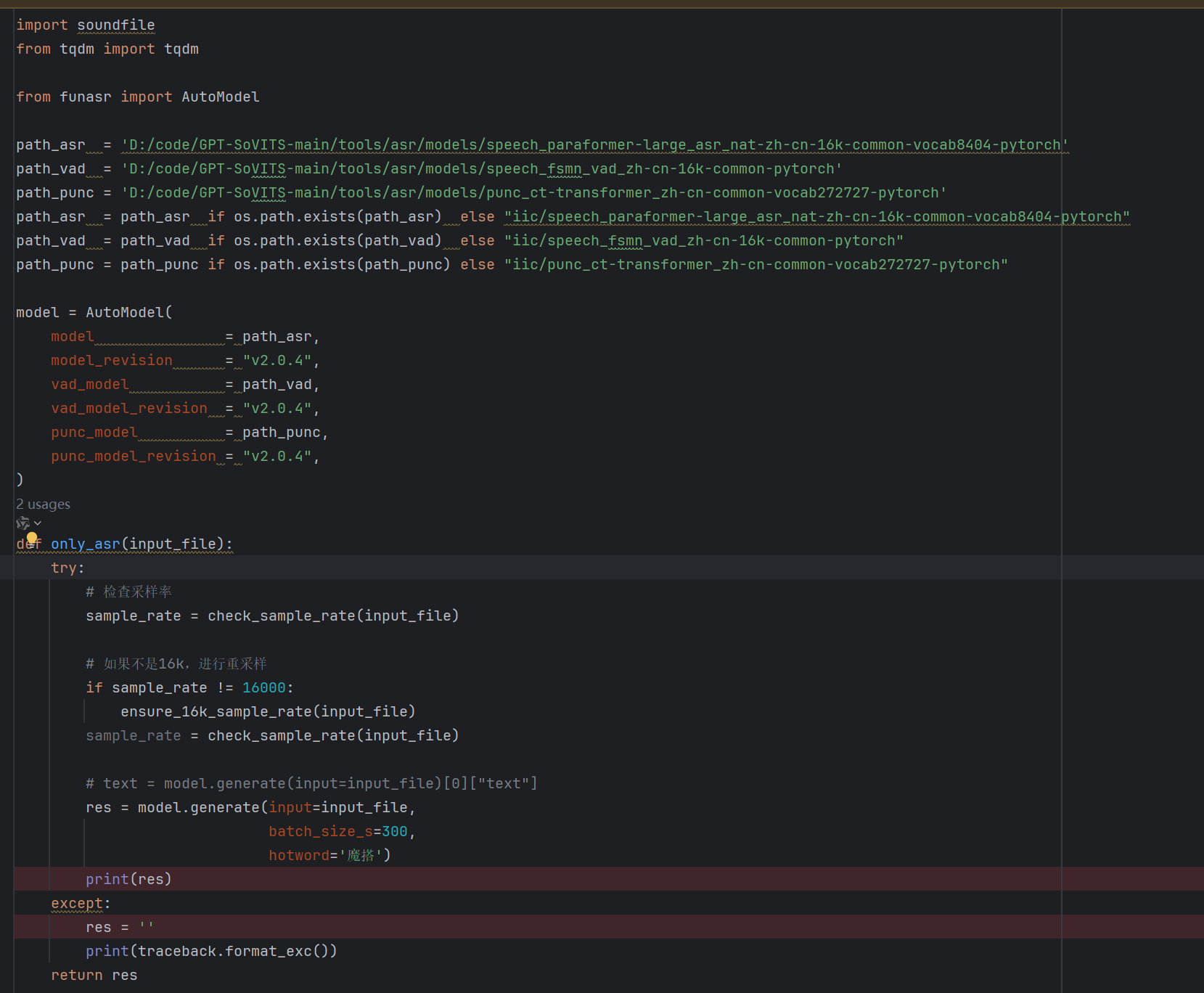The width and height of the screenshot is (1204, 993).
Task: Open the '2 usages' inlay hint
Action: (x=44, y=504)
